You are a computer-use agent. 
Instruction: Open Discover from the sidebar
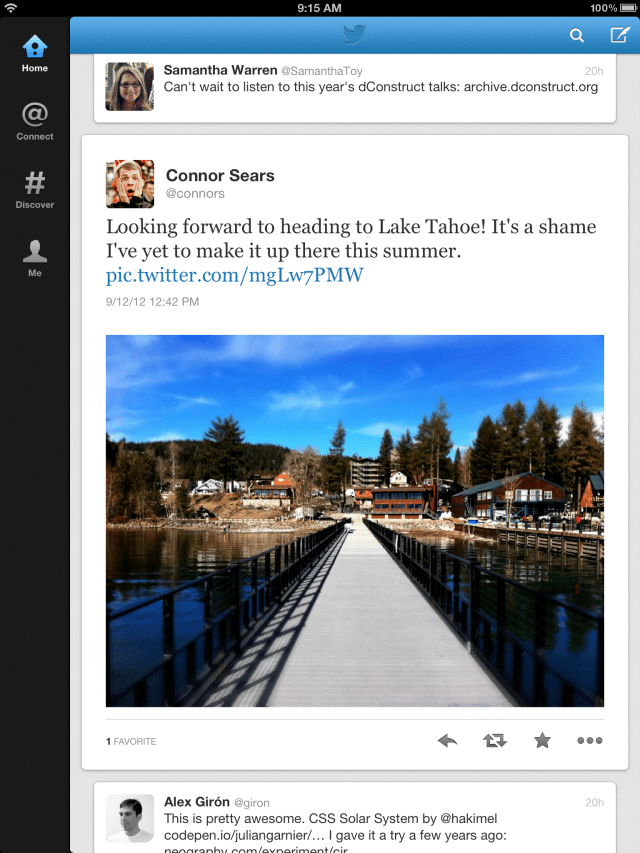click(x=34, y=185)
